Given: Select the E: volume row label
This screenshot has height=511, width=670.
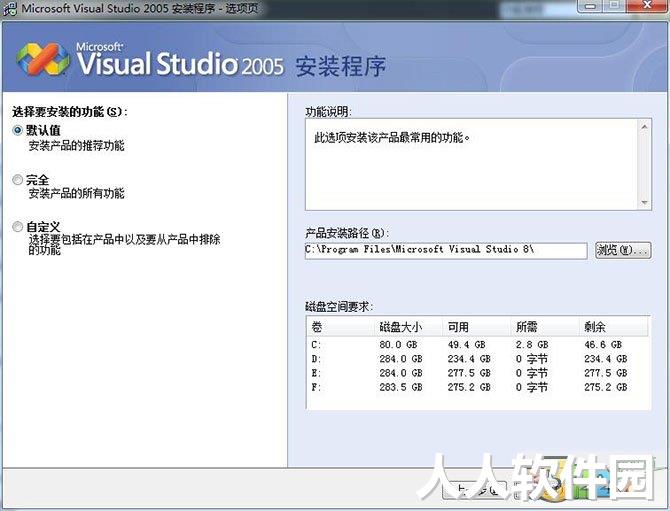Looking at the screenshot, I should pos(316,373).
